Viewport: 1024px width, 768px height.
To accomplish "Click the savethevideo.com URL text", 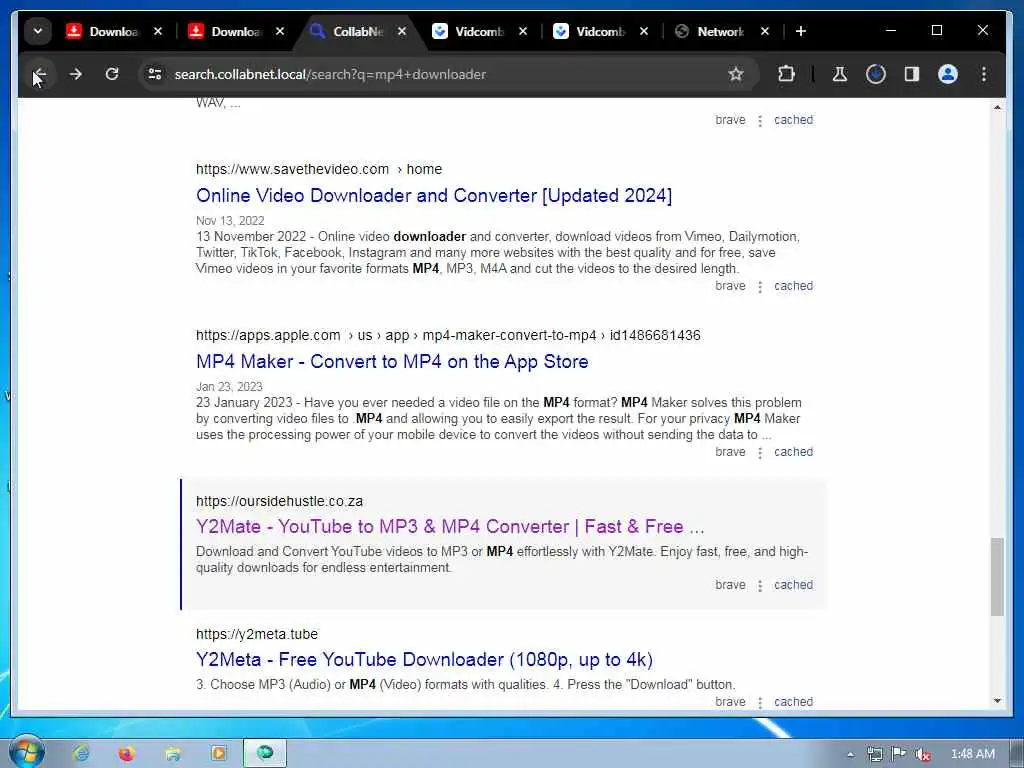I will [293, 169].
